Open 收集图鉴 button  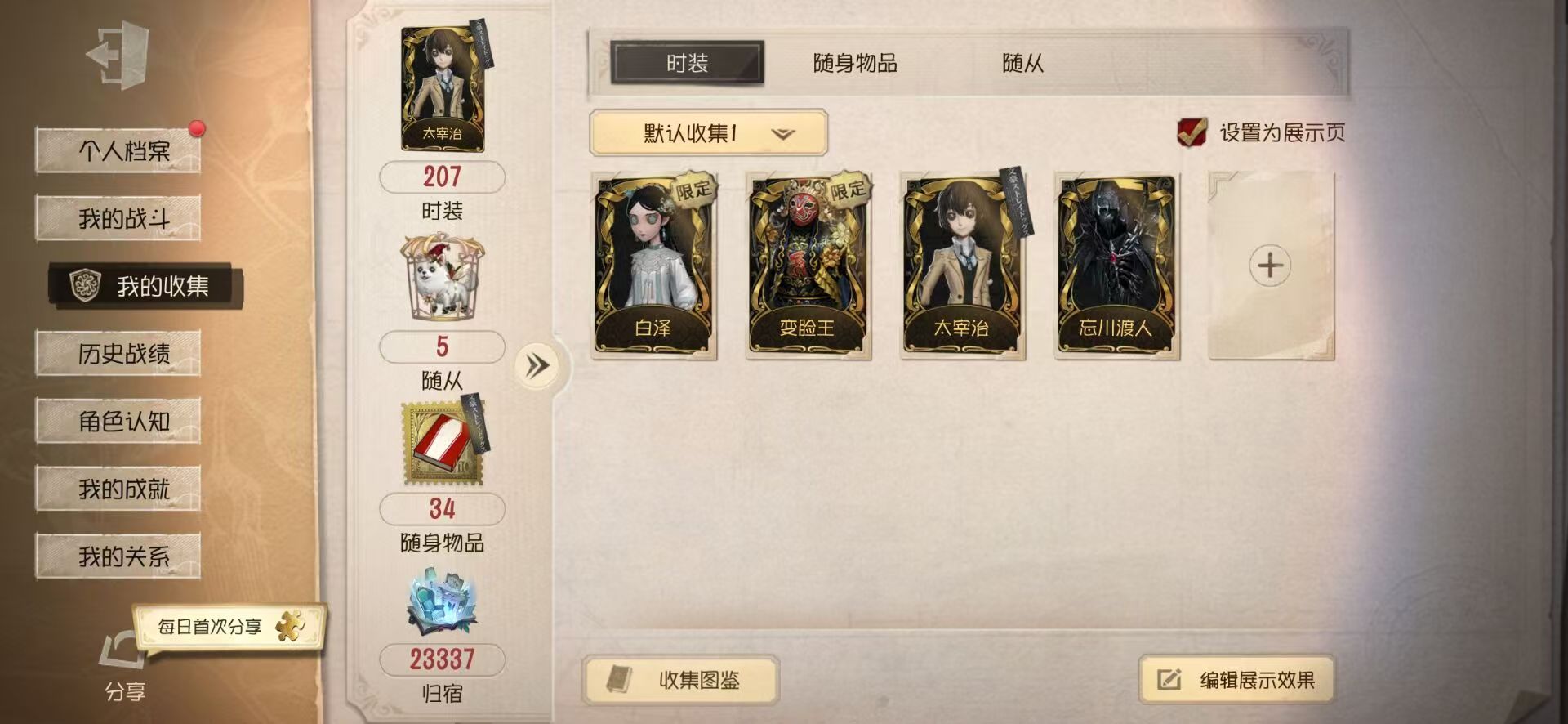tap(680, 680)
